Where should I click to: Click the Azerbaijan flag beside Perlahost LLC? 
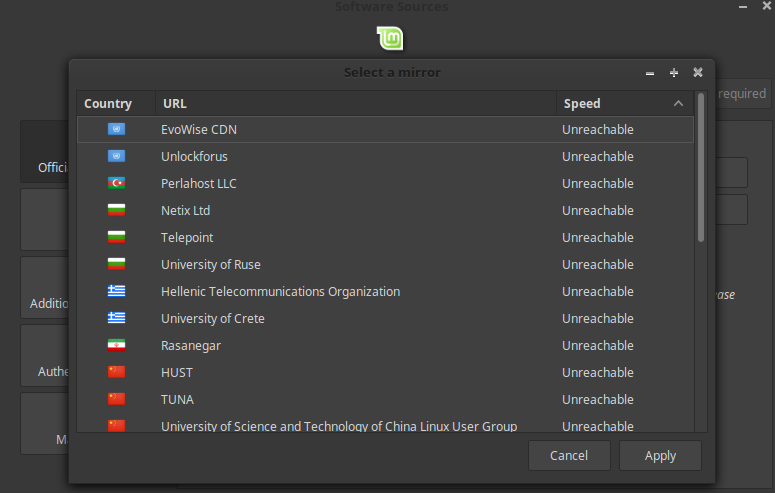[x=117, y=183]
